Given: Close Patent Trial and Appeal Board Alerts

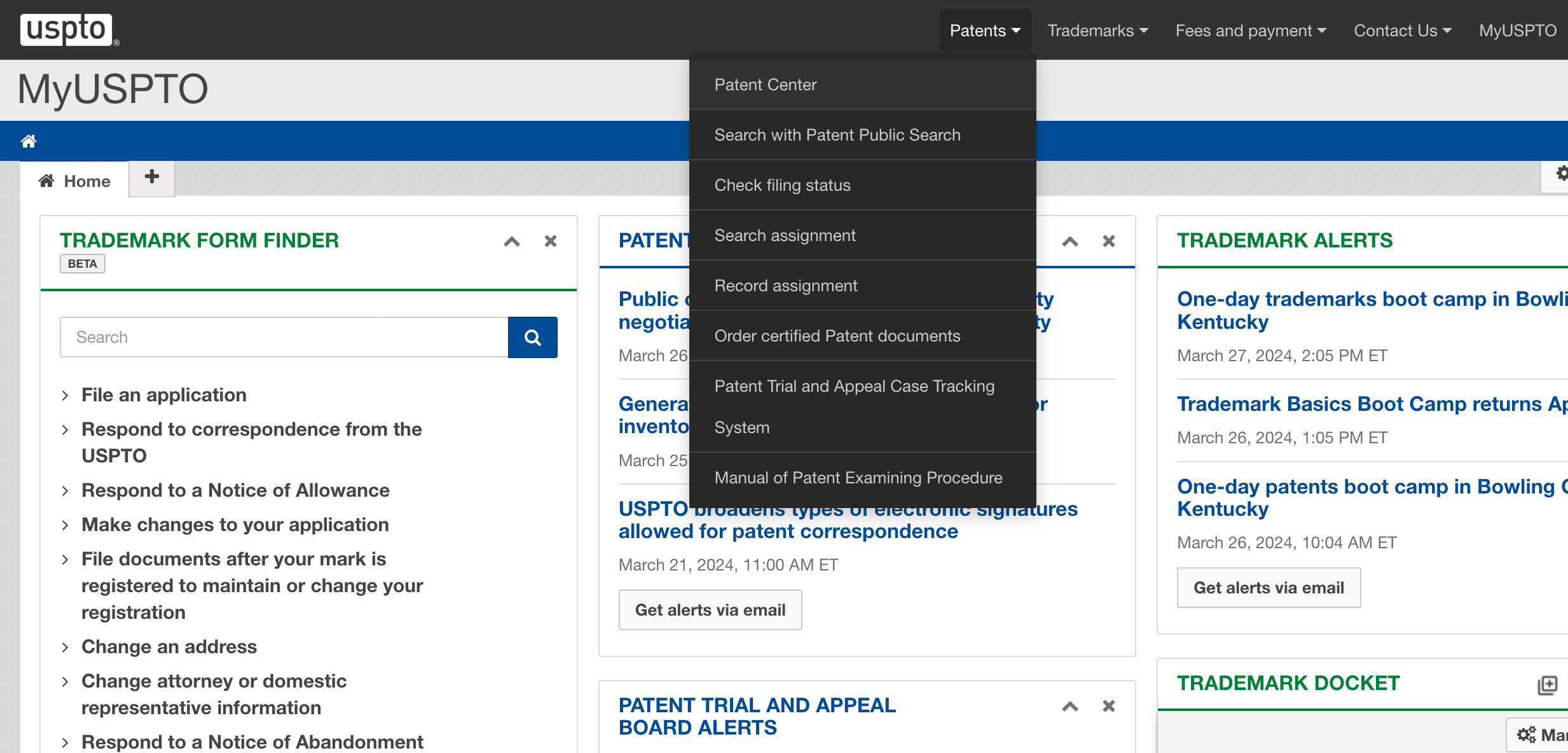Looking at the screenshot, I should pos(1109,706).
